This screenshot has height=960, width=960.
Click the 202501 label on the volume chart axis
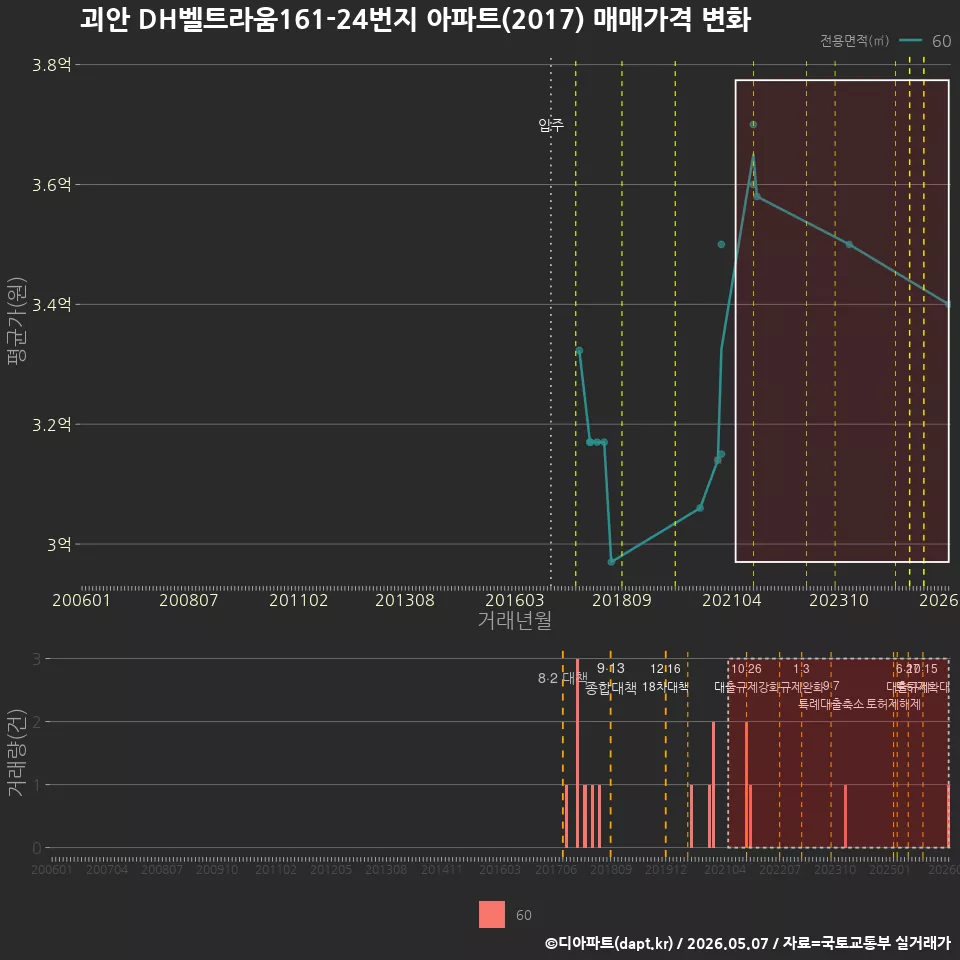890,869
